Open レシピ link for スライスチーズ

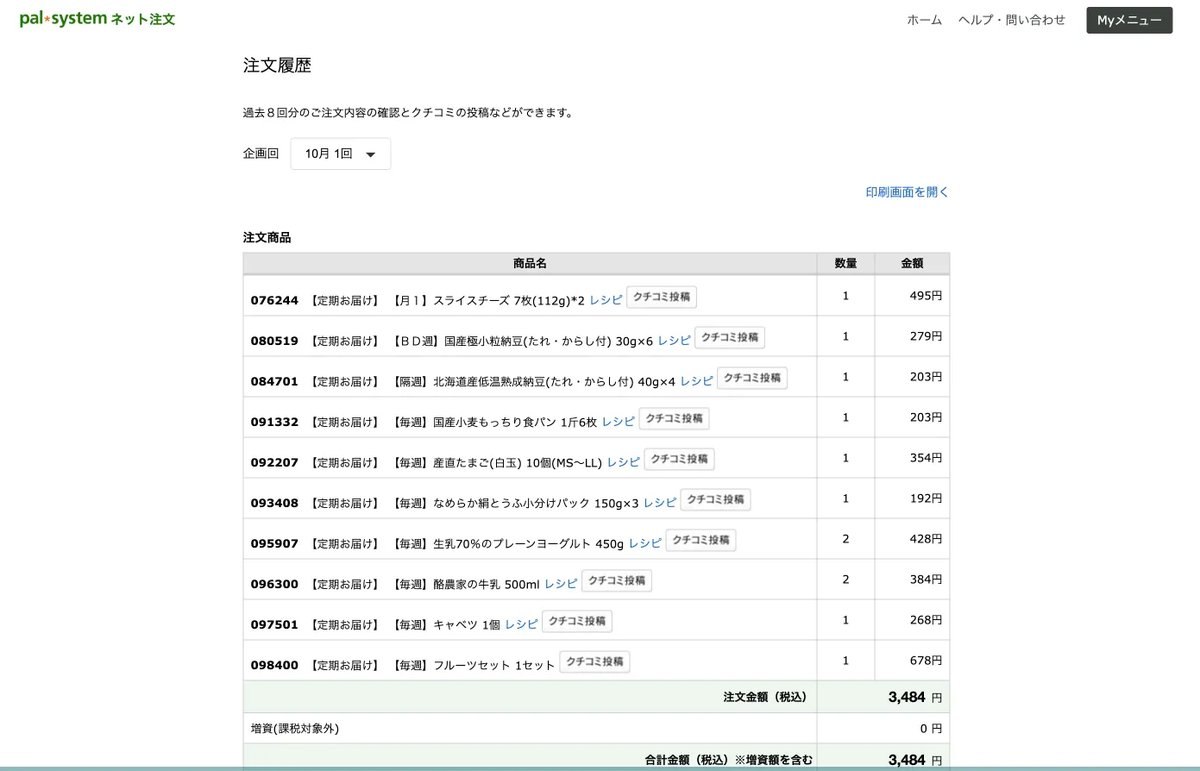tap(605, 299)
